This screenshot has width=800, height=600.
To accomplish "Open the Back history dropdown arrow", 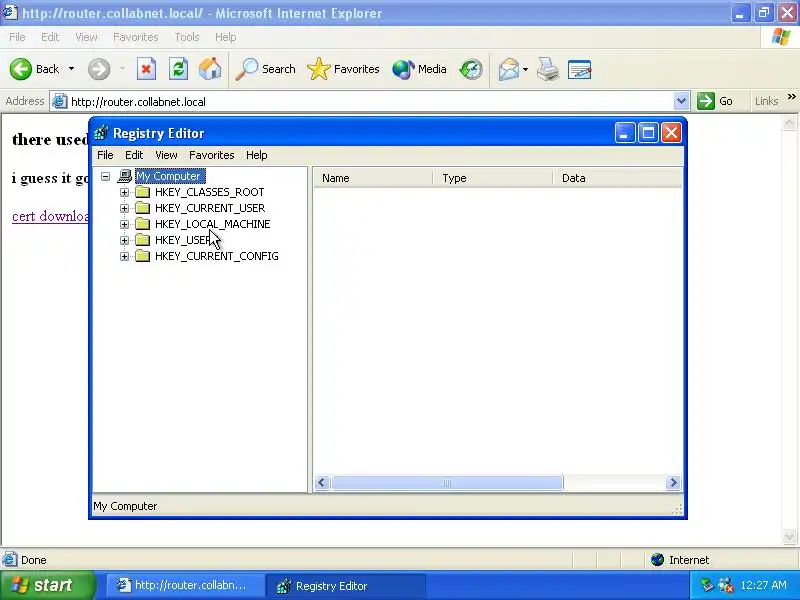I will click(x=71, y=69).
